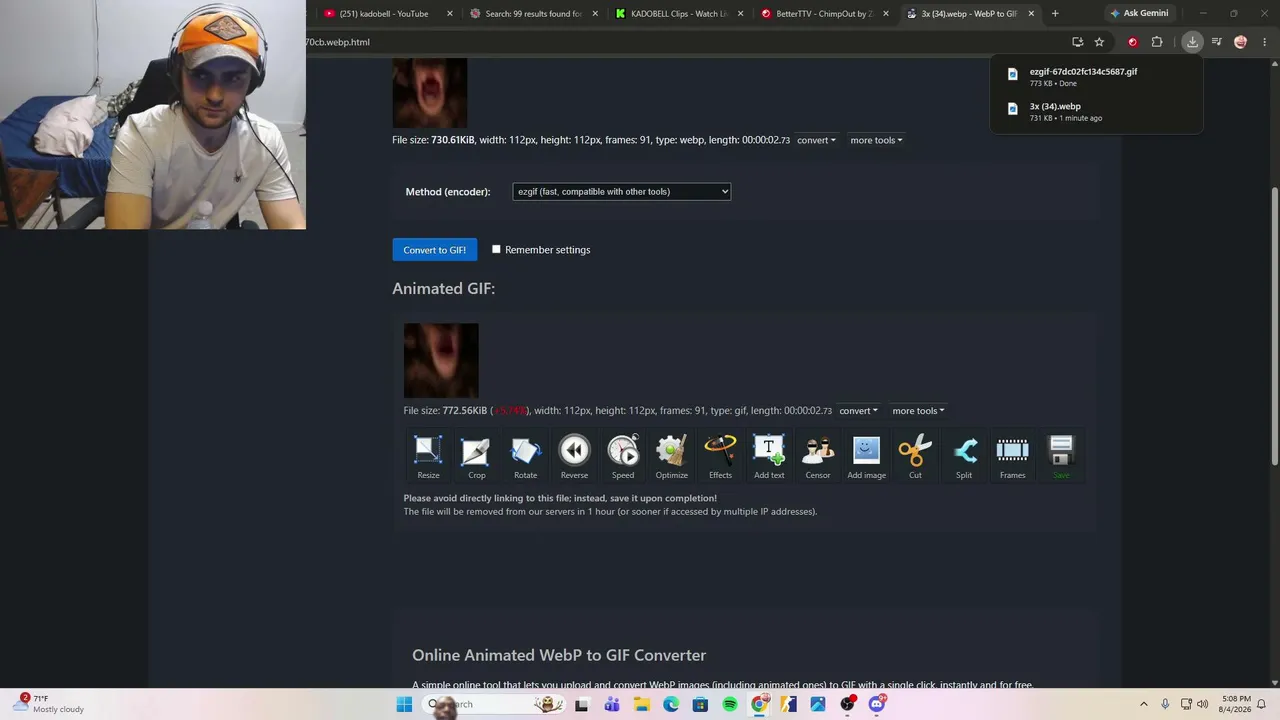Select the Crop tool
The width and height of the screenshot is (1280, 720).
(477, 458)
